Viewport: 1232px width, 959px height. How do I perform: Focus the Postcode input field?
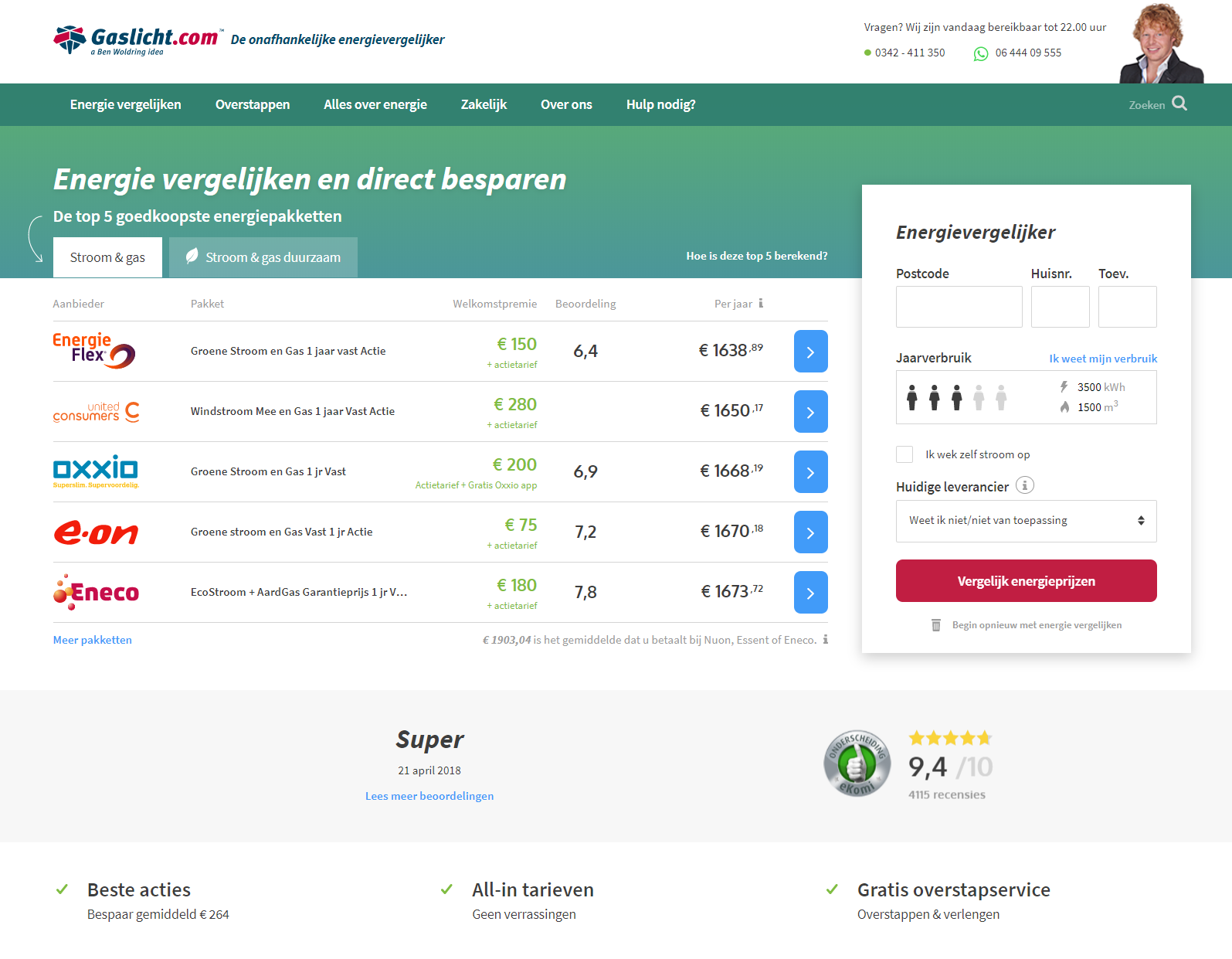959,307
